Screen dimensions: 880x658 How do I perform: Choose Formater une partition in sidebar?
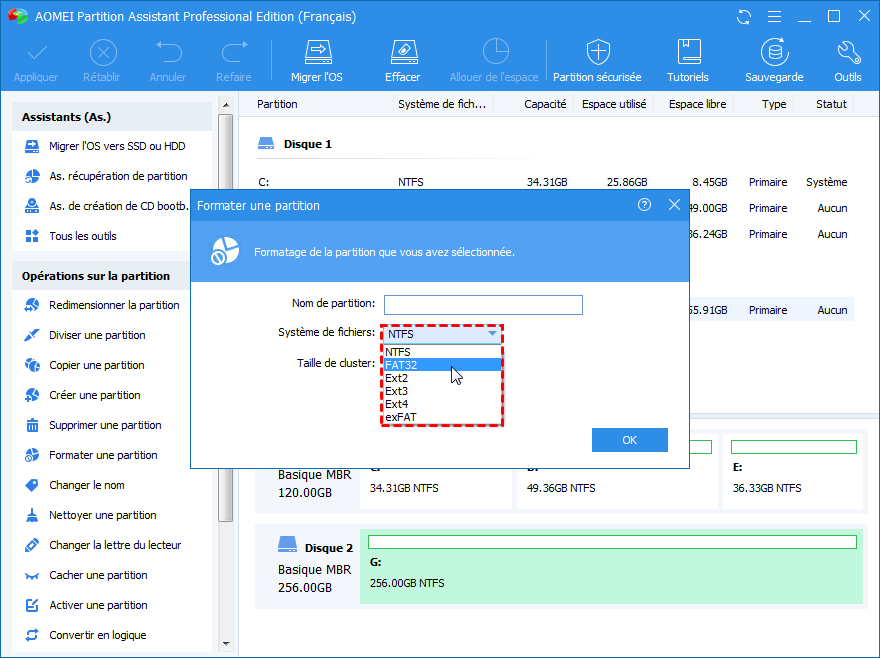[91, 455]
